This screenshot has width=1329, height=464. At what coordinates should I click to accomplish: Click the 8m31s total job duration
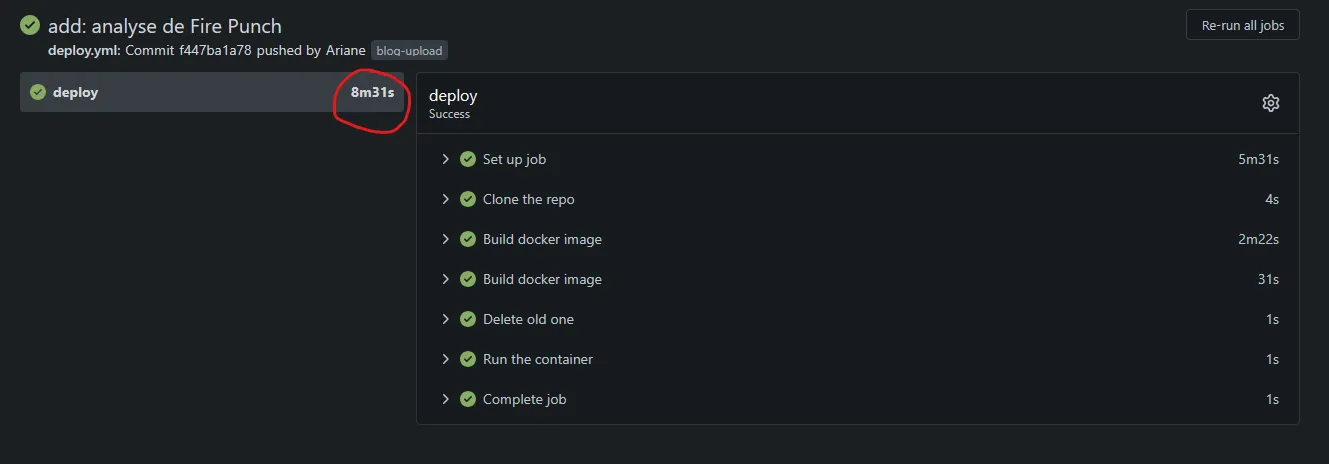coord(372,92)
